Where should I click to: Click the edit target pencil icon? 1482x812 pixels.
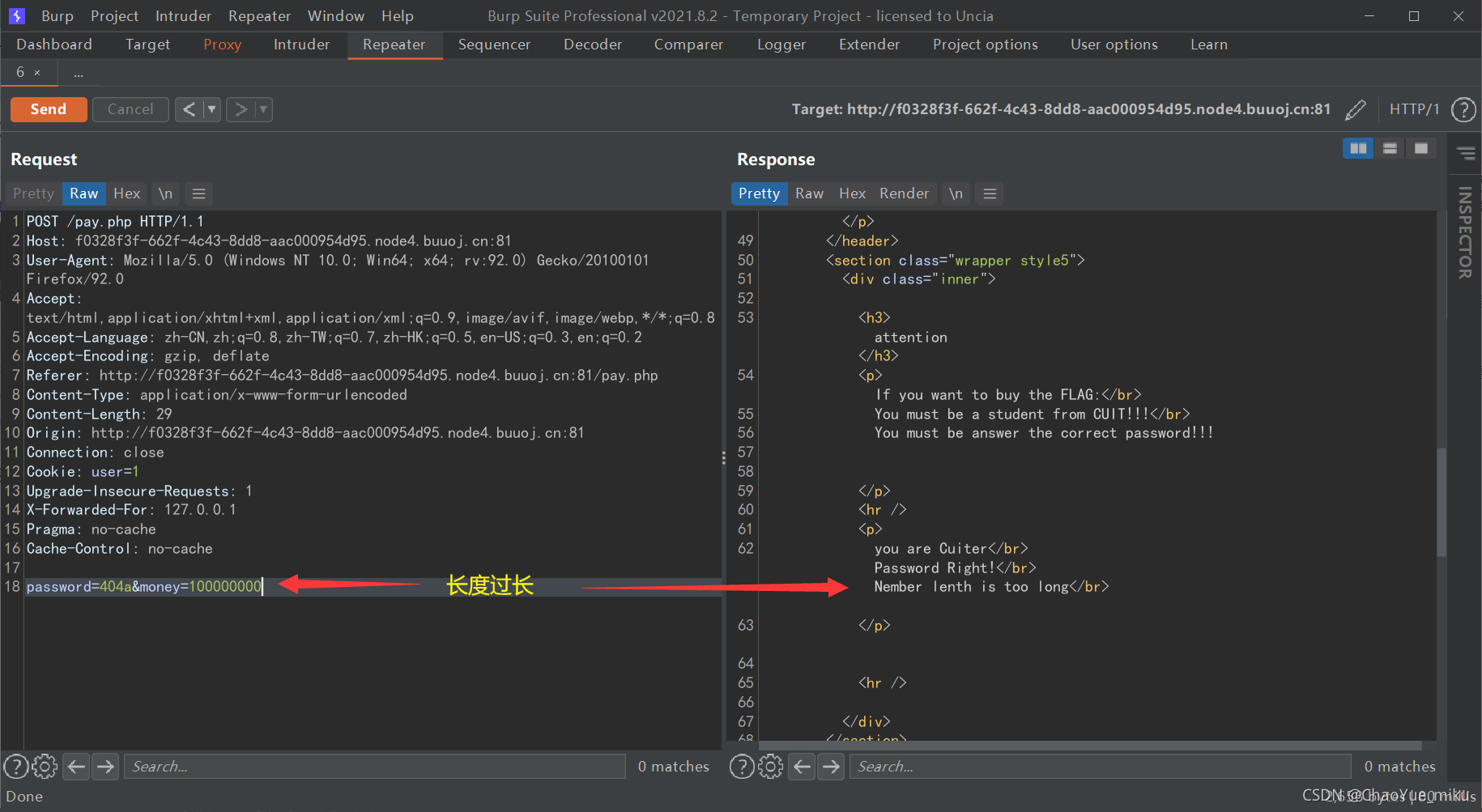point(1355,109)
